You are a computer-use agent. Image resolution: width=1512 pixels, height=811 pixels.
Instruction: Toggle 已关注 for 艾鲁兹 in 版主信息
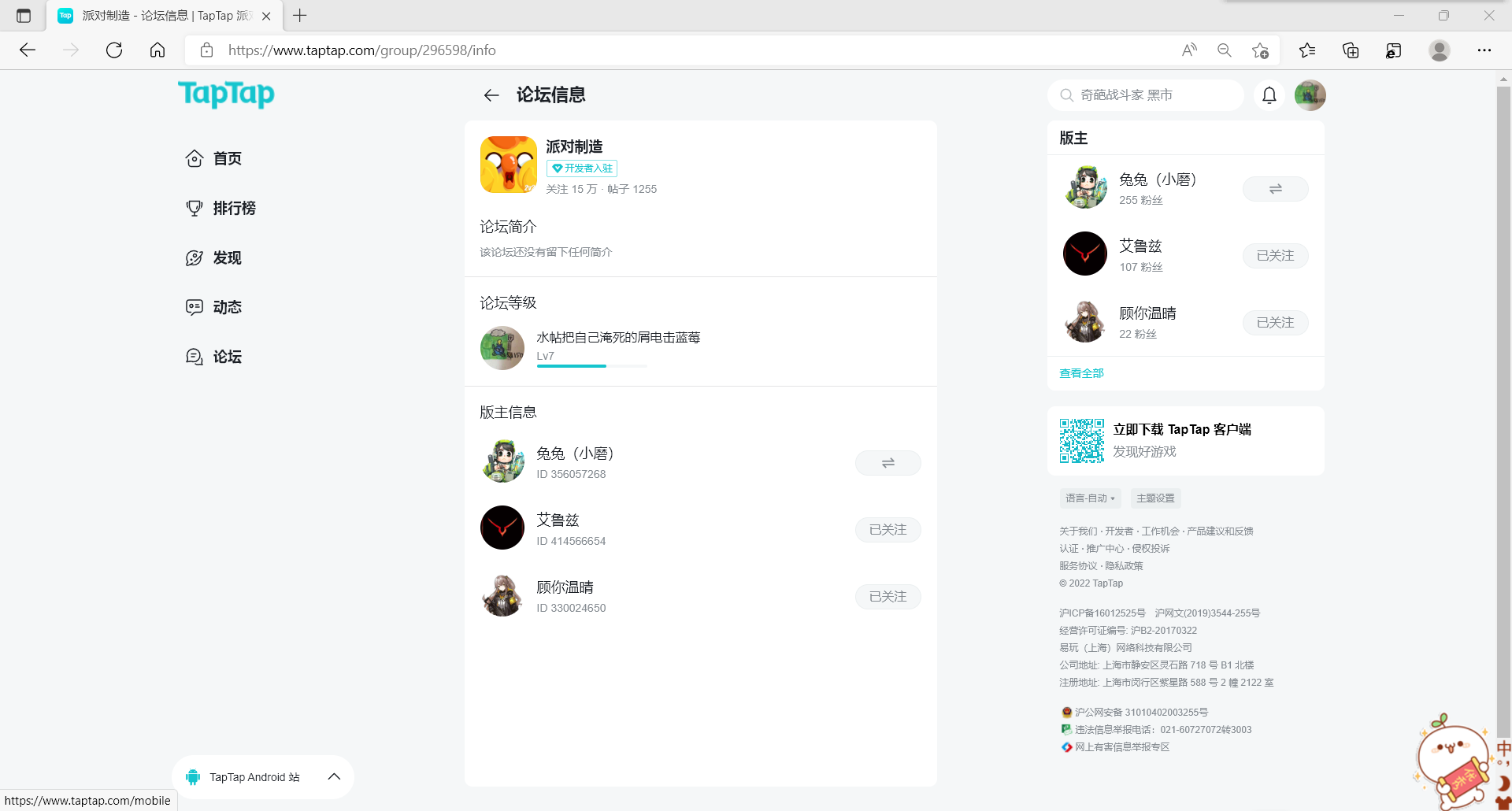[888, 530]
